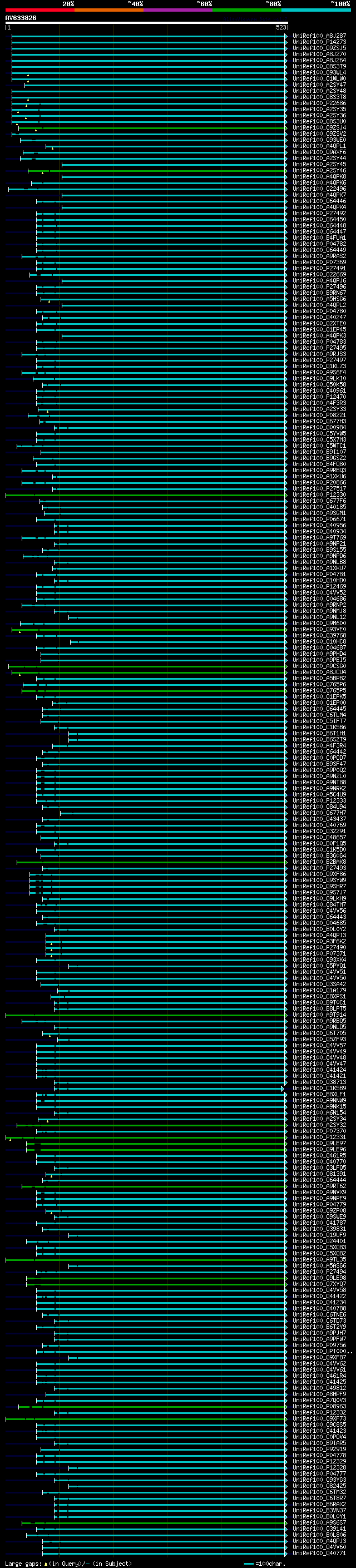Select hit label UniRef100_A4QPL1
Viewport: 356px width, 1568px height.
[319, 146]
